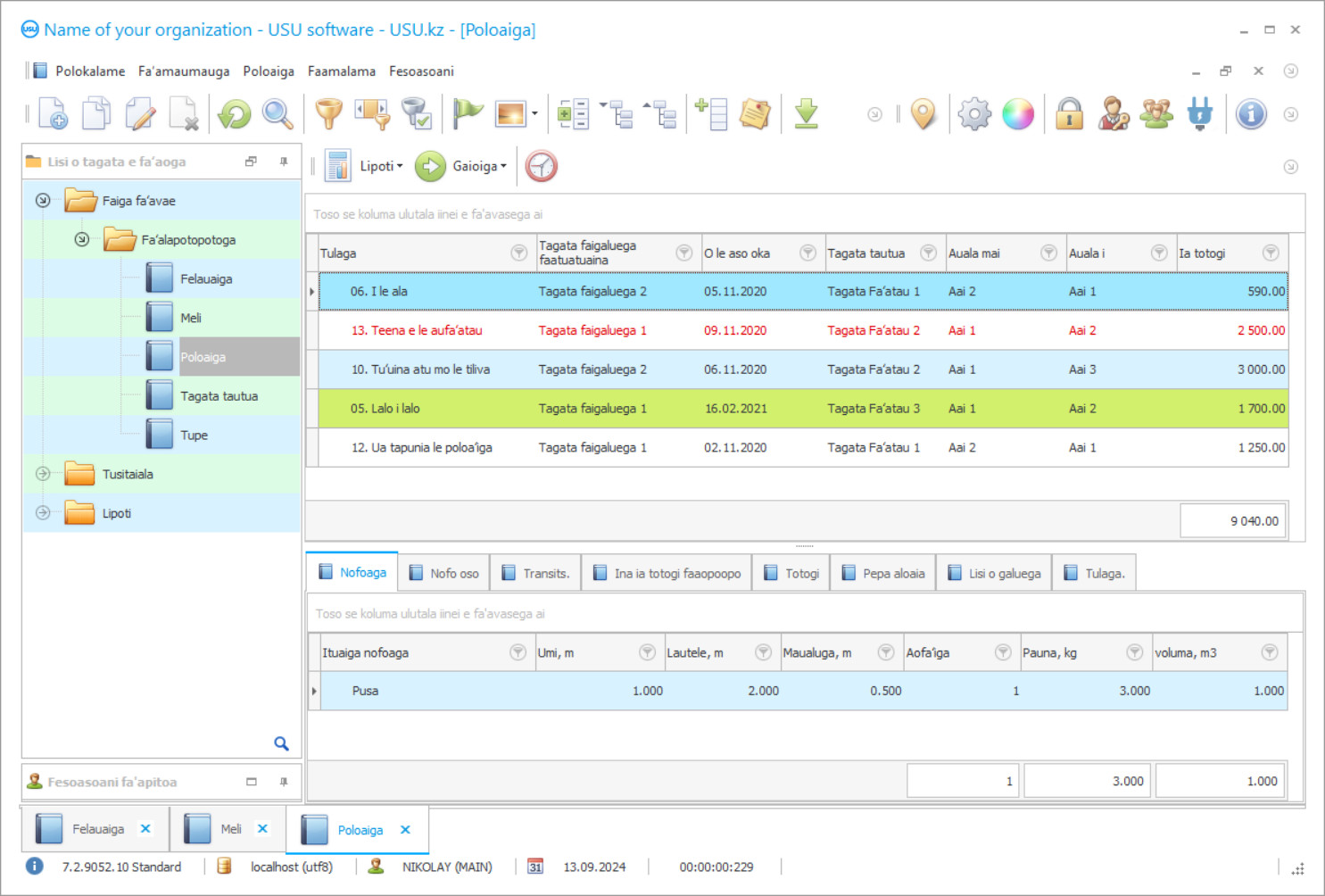Click the yellow sticky notes icon
The width and height of the screenshot is (1325, 896).
click(x=755, y=113)
